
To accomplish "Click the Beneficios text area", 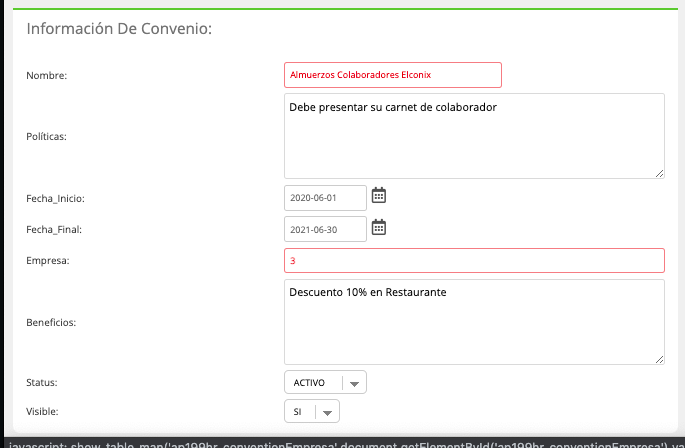I will pos(474,322).
